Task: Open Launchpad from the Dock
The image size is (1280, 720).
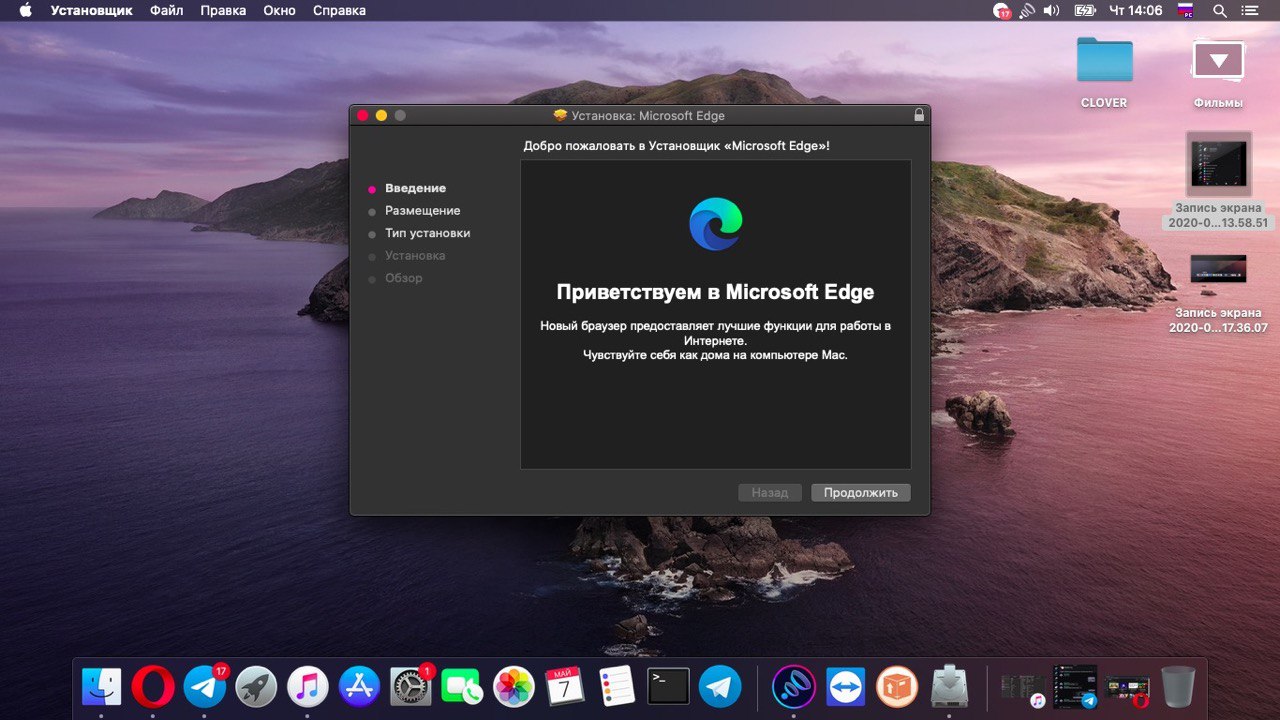Action: tap(256, 687)
